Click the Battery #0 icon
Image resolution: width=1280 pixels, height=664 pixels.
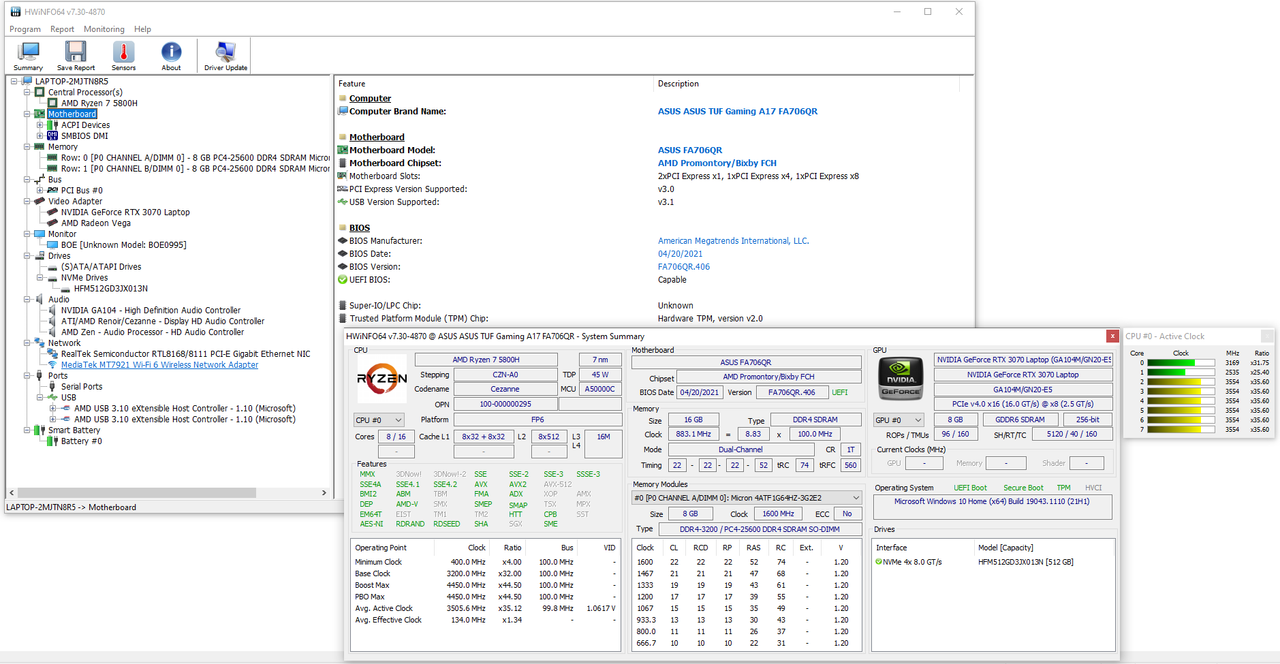(53, 441)
